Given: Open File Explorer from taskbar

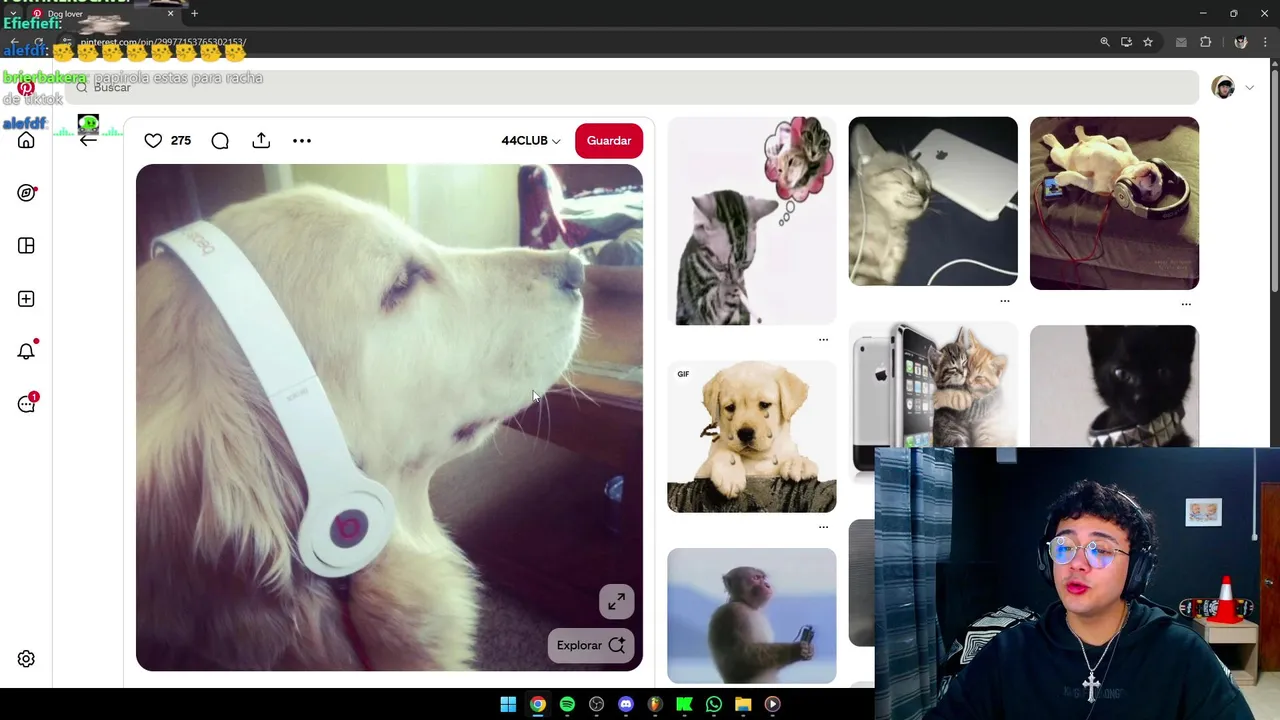Looking at the screenshot, I should point(743,704).
